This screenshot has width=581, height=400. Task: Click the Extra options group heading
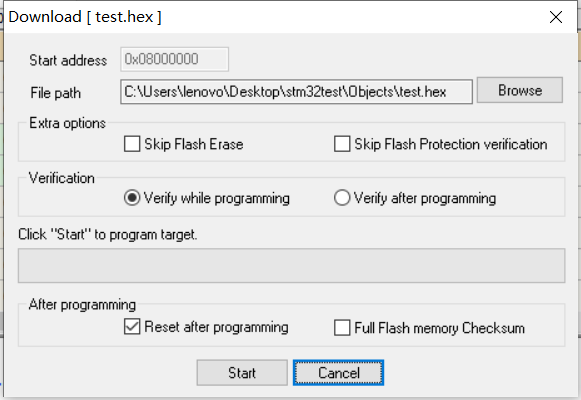(67, 123)
